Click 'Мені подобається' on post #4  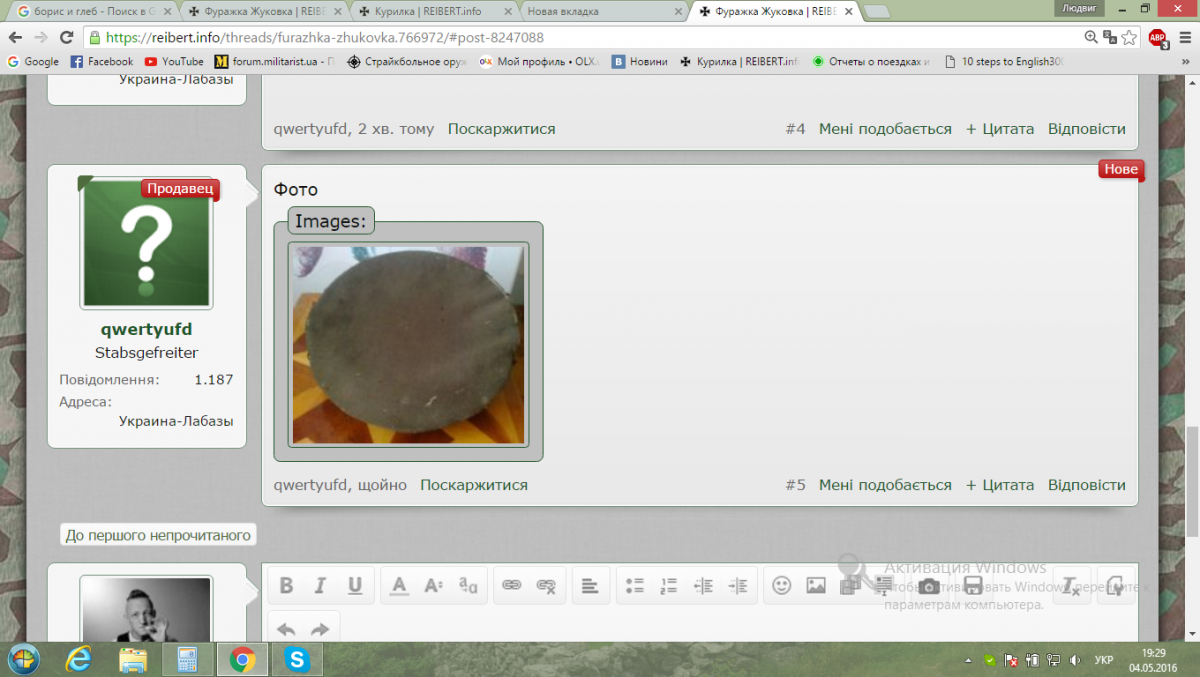(x=885, y=129)
